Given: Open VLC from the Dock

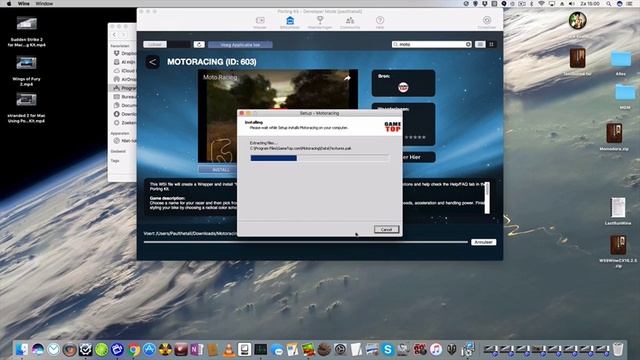Looking at the screenshot, I should [229, 349].
